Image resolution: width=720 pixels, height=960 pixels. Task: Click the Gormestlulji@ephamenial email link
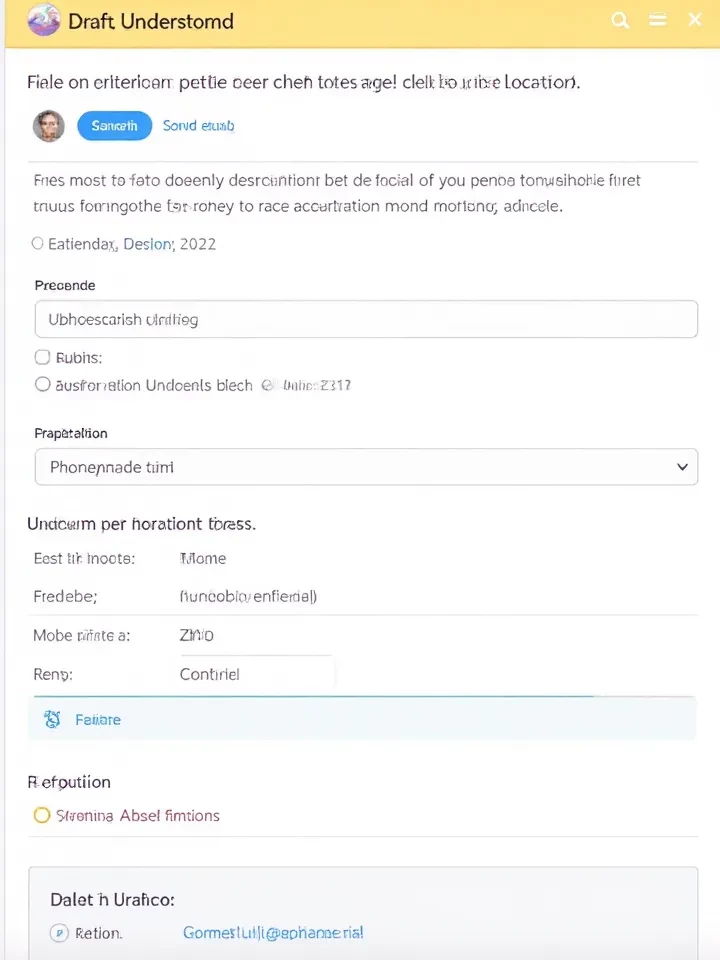[273, 933]
